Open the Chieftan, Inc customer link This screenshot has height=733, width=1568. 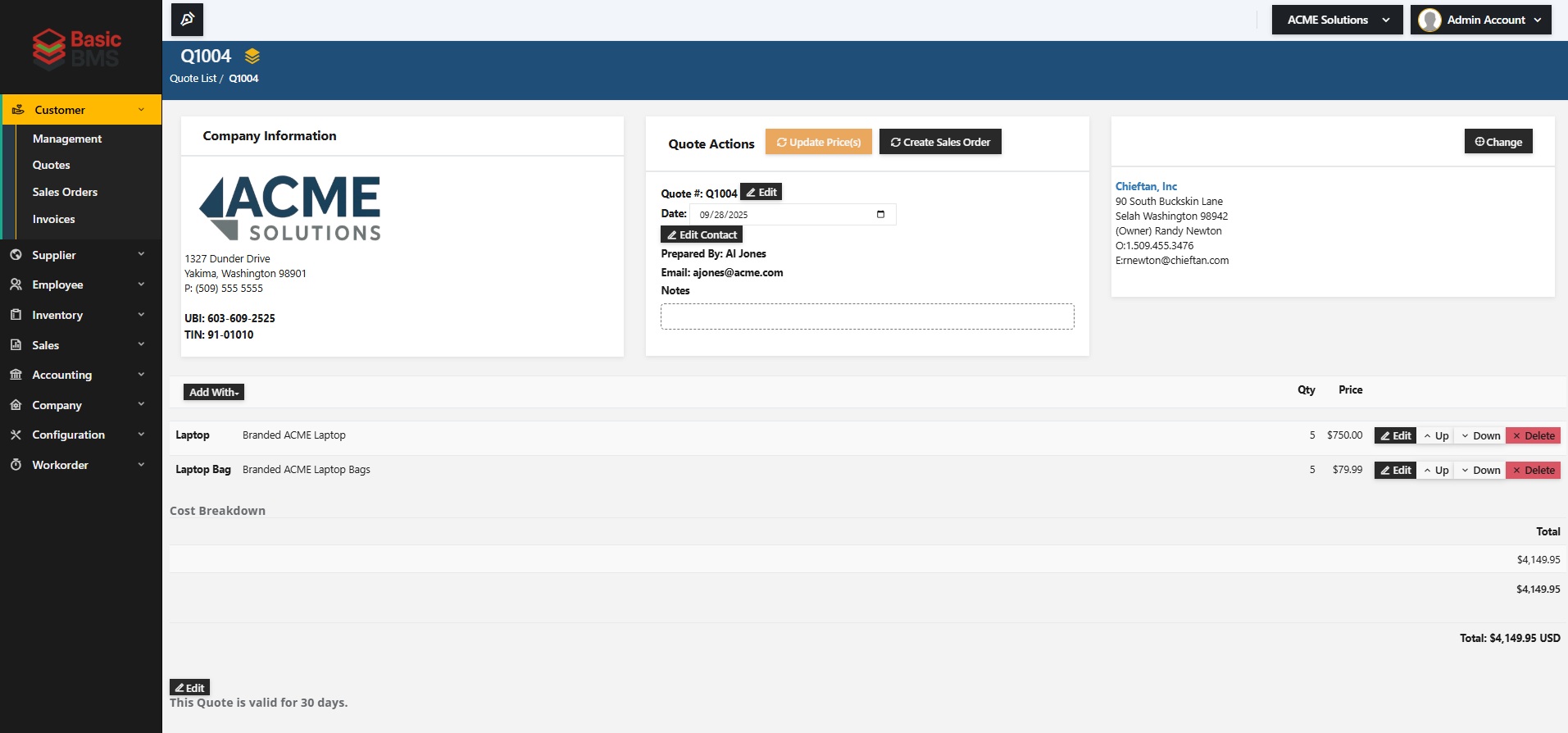coord(1145,186)
